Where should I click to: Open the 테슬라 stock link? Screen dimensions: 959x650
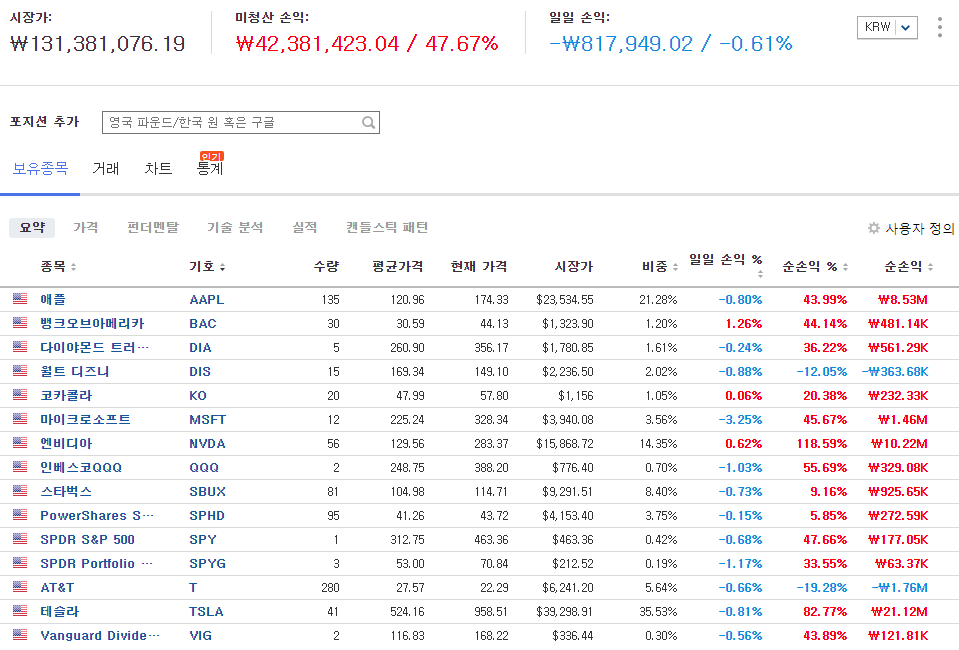coord(59,611)
